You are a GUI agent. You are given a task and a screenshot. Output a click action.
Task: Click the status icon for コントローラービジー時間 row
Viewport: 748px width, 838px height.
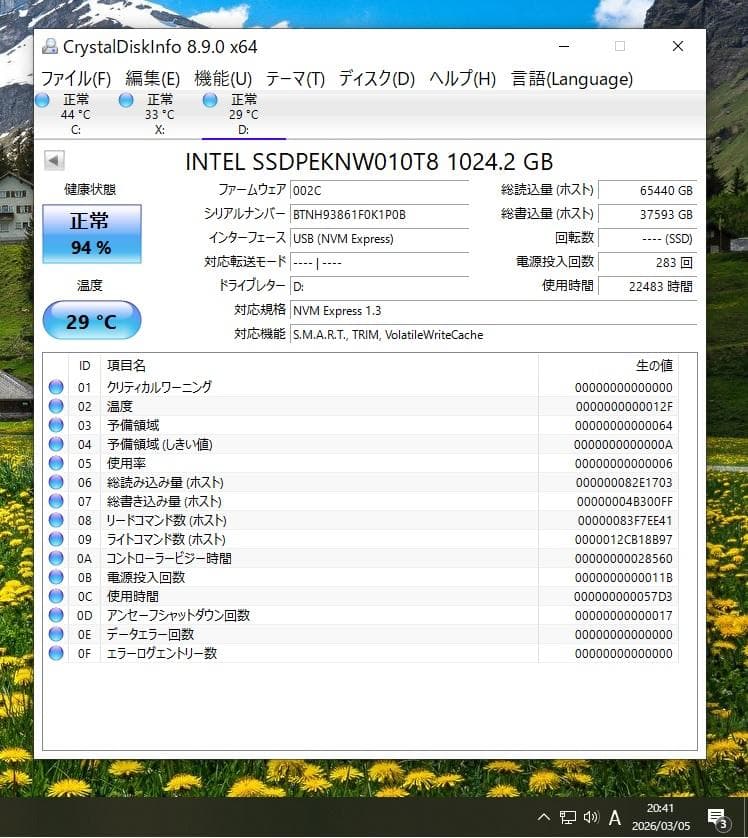tap(56, 558)
